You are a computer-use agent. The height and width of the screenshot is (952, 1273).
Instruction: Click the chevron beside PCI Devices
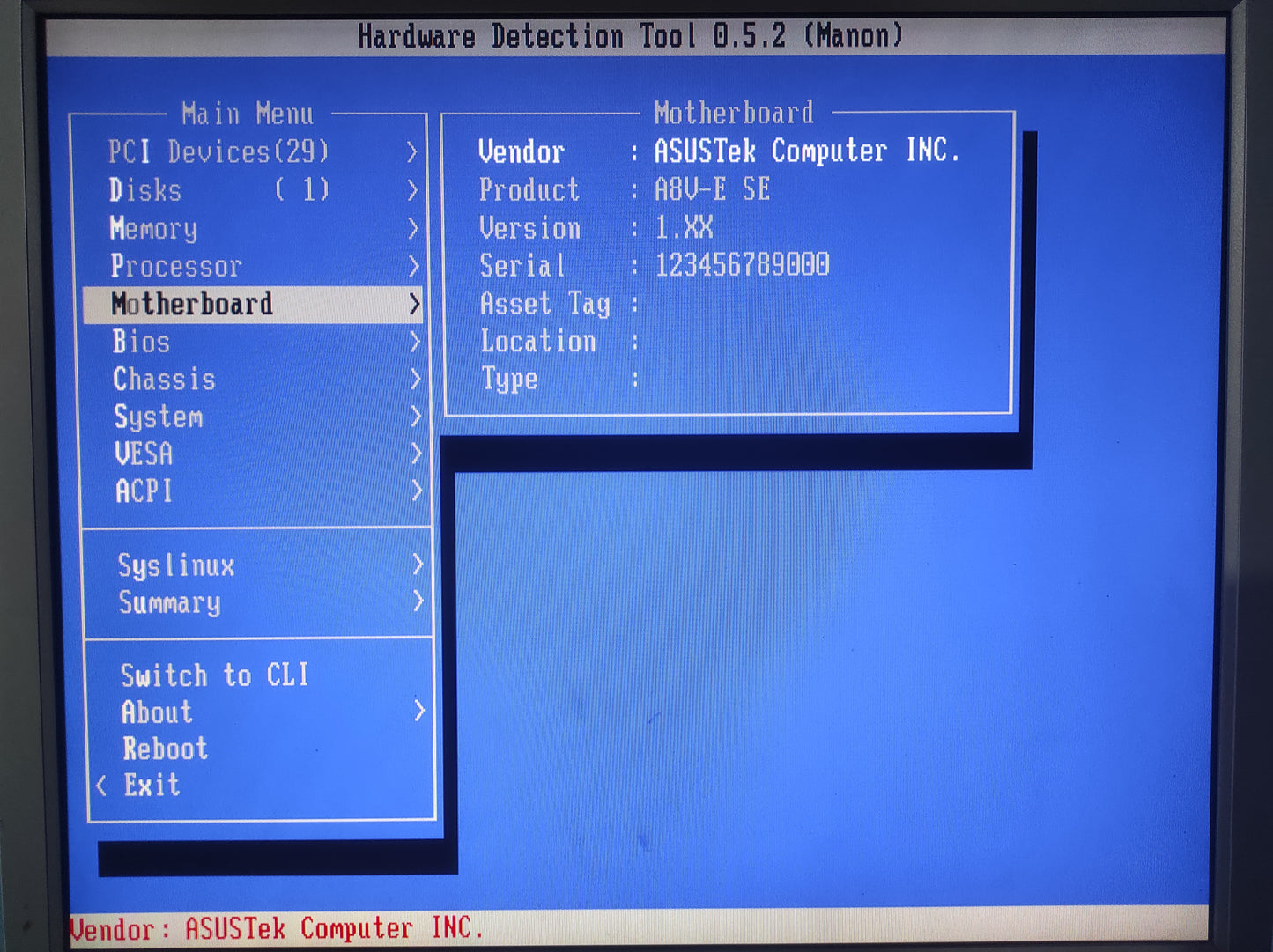tap(411, 152)
